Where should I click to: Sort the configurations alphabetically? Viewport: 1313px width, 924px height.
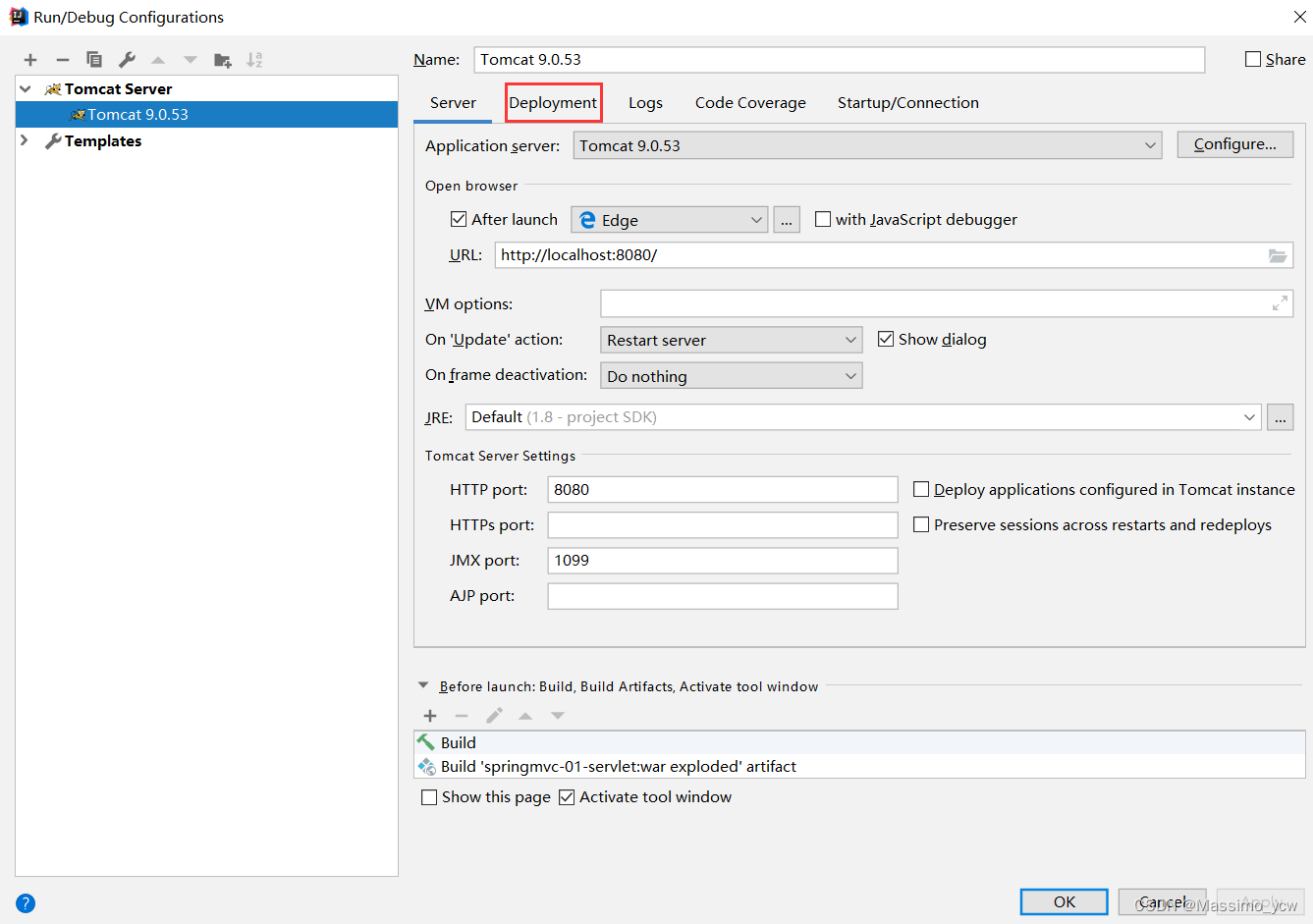pyautogui.click(x=254, y=60)
